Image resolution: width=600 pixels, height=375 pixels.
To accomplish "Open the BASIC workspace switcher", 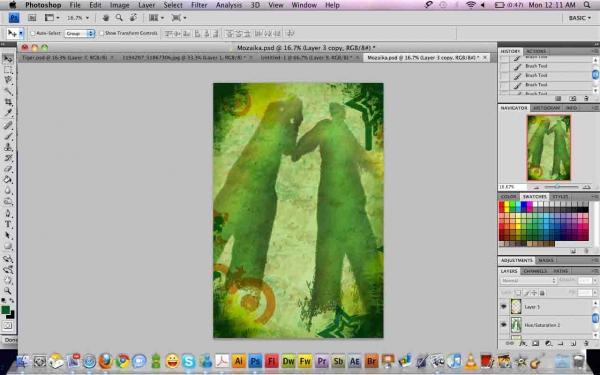I will 580,18.
